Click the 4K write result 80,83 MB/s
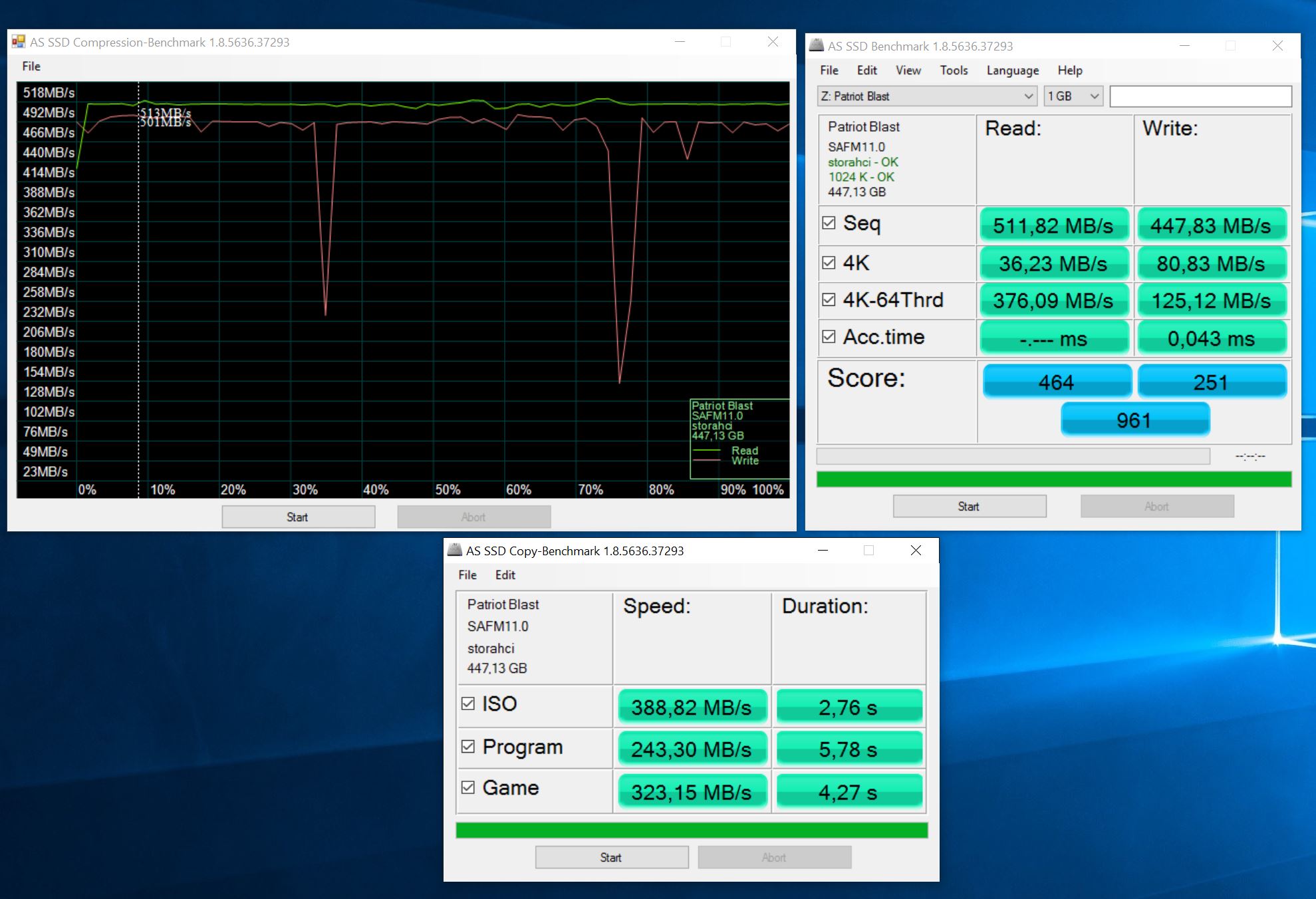The width and height of the screenshot is (1316, 899). 1212,263
